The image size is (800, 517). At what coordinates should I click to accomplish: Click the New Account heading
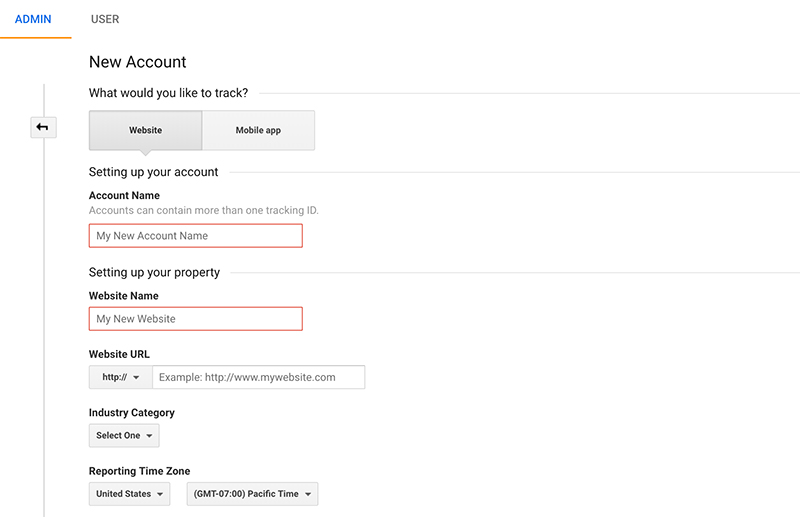tap(138, 62)
